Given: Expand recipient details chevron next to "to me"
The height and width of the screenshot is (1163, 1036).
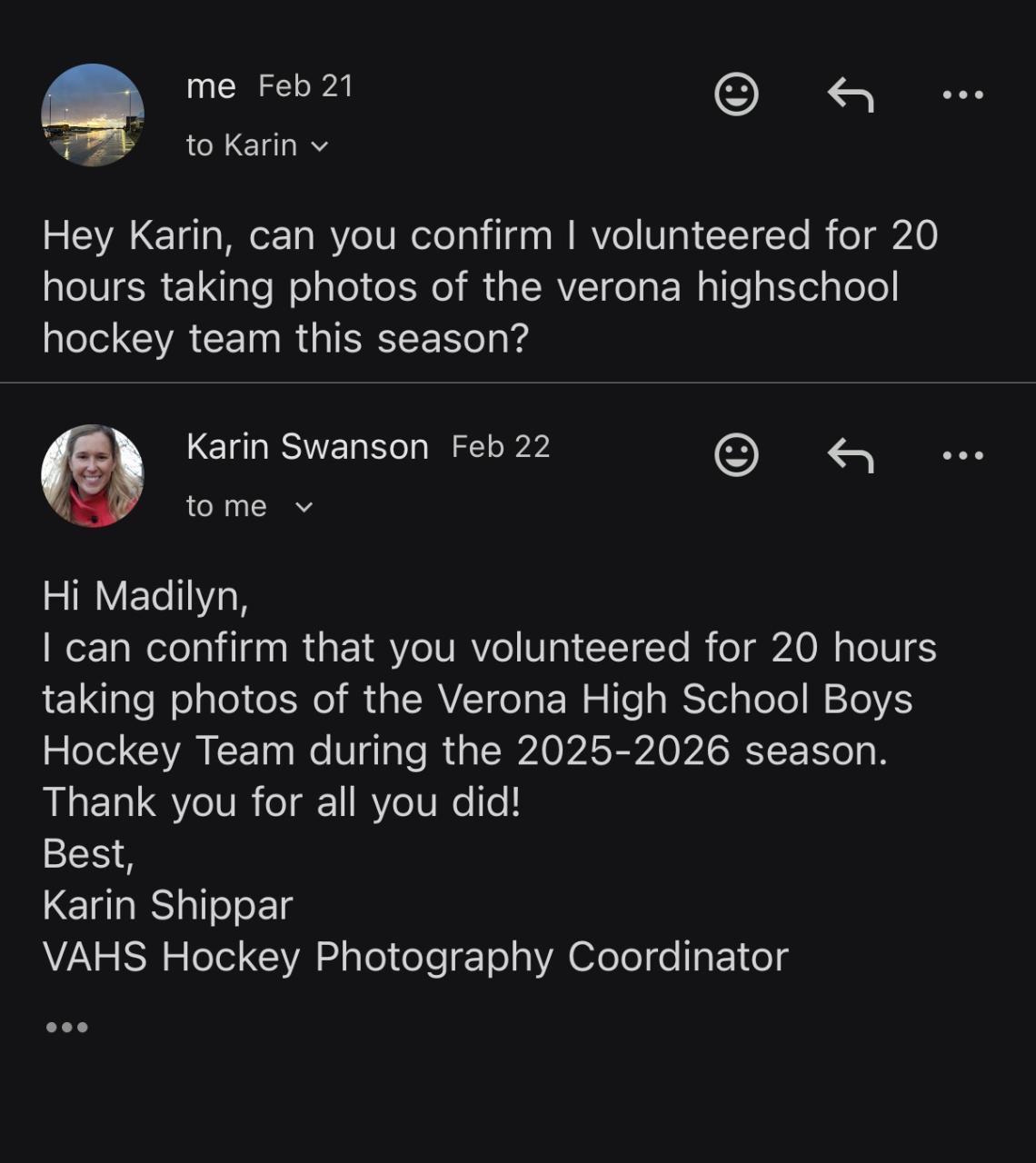Looking at the screenshot, I should pyautogui.click(x=304, y=507).
